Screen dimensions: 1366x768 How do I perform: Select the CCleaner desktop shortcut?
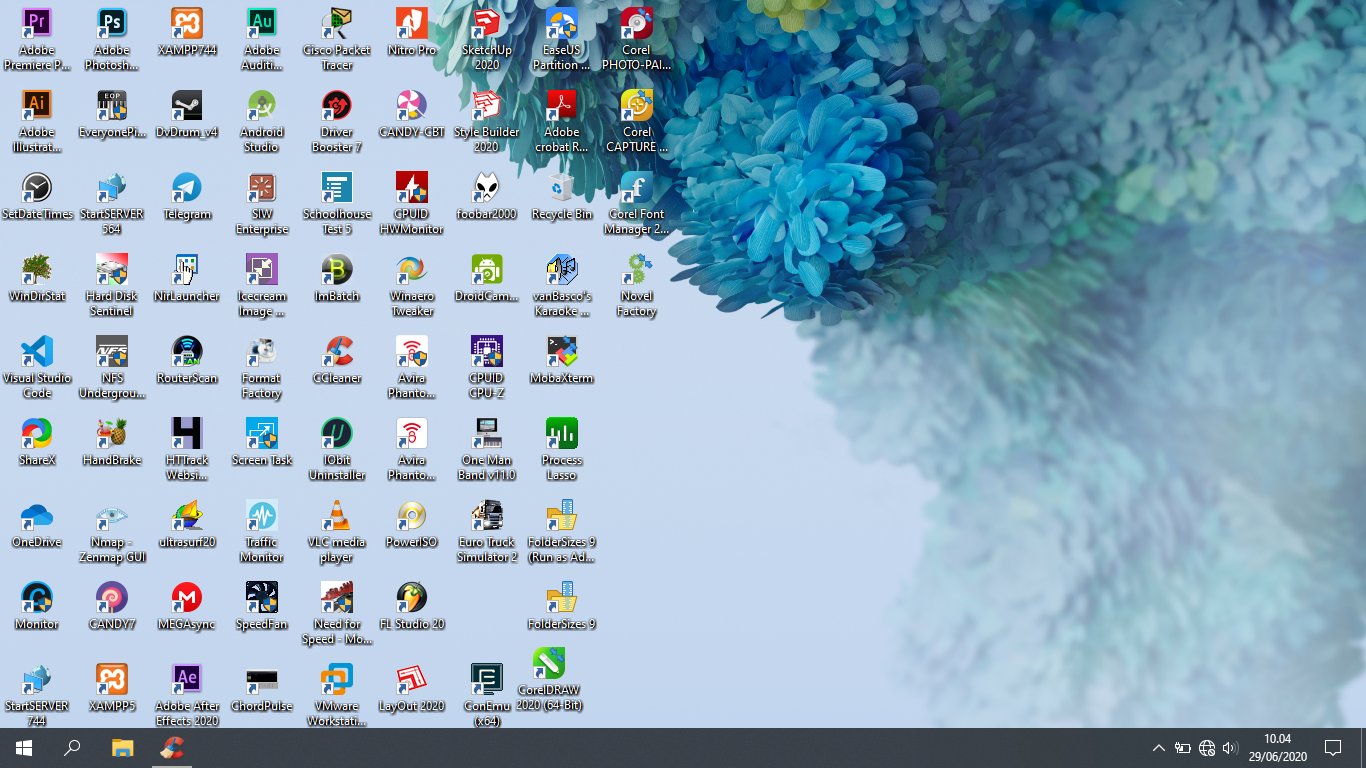tap(337, 360)
